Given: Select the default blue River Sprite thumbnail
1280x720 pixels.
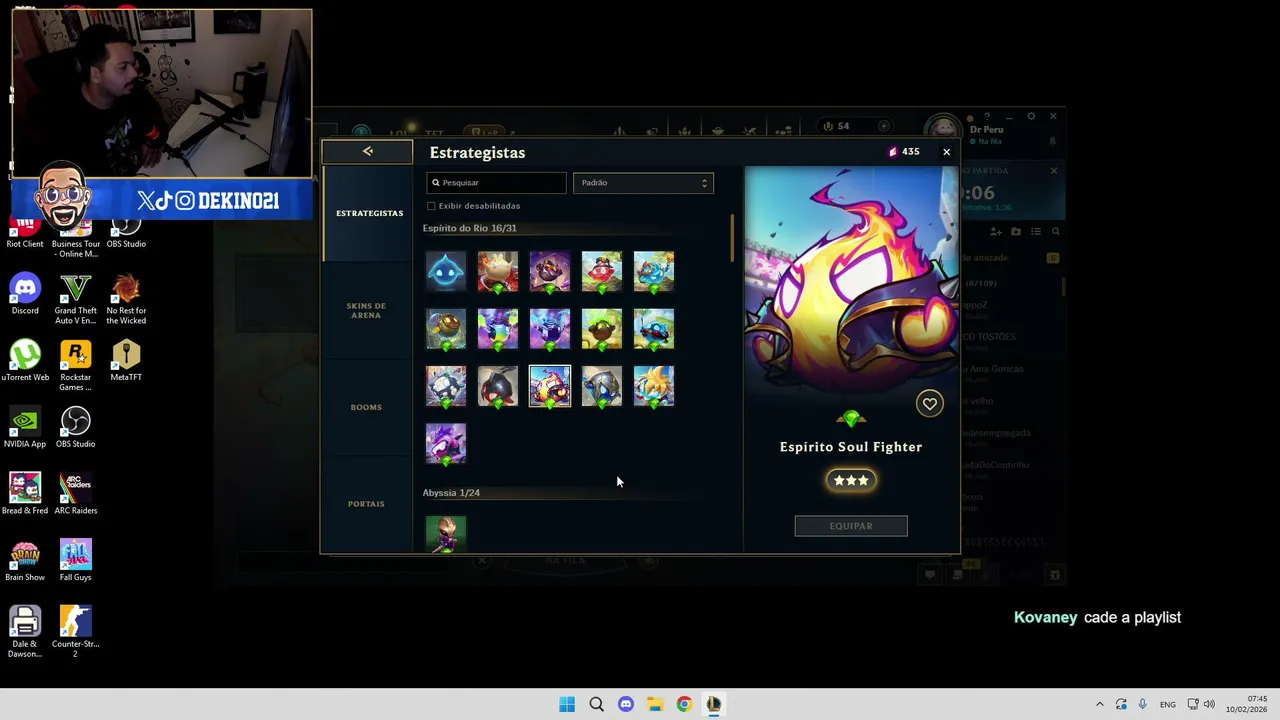Looking at the screenshot, I should (x=446, y=271).
